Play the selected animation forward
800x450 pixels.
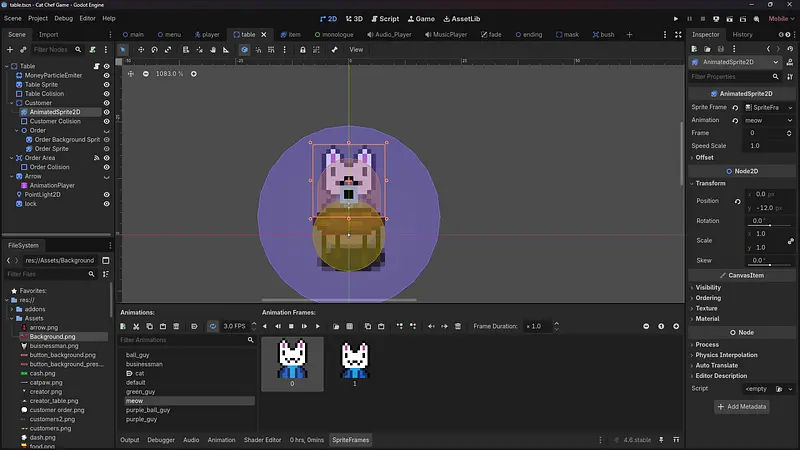coord(318,326)
